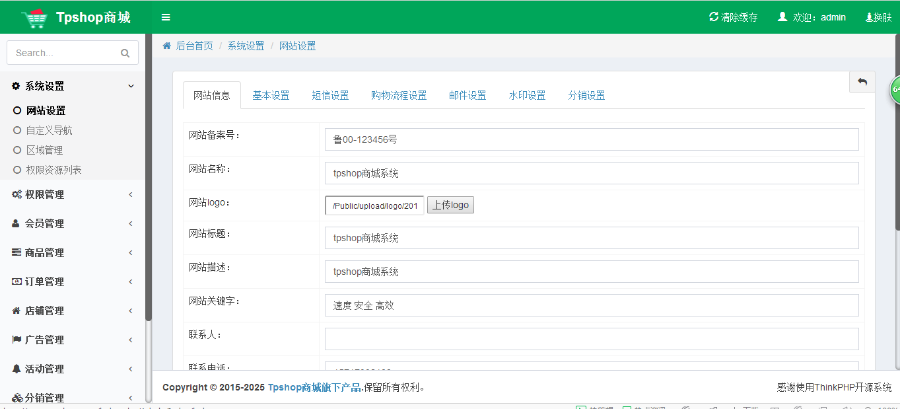This screenshot has width=900, height=409.
Task: Click the sidebar vertical scrollbar
Action: coord(149,178)
